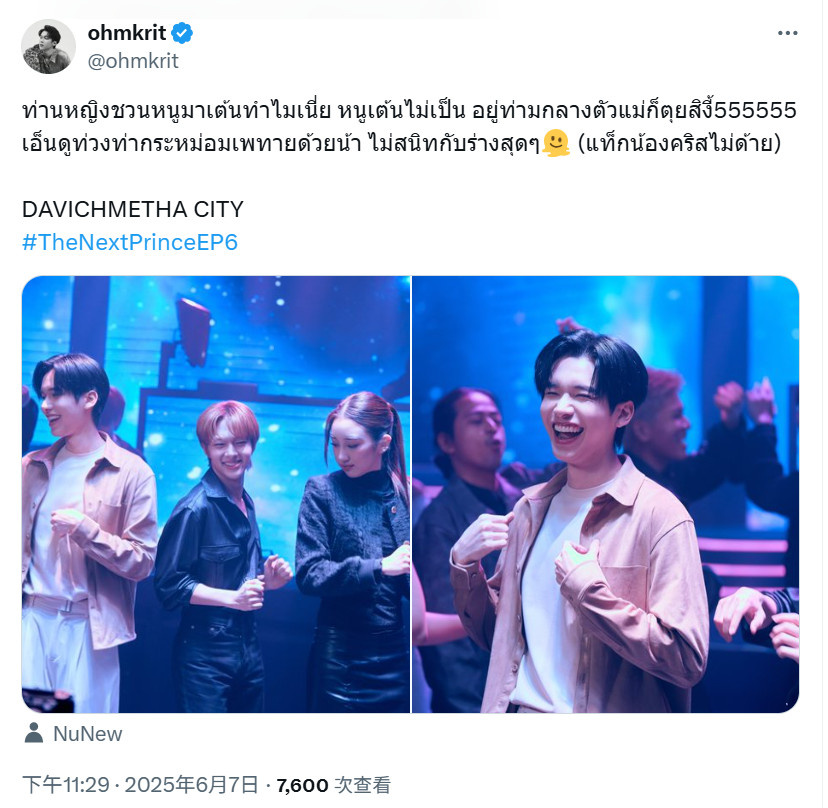The width and height of the screenshot is (828, 808).
Task: Open the three-dot more options menu
Action: (x=787, y=33)
